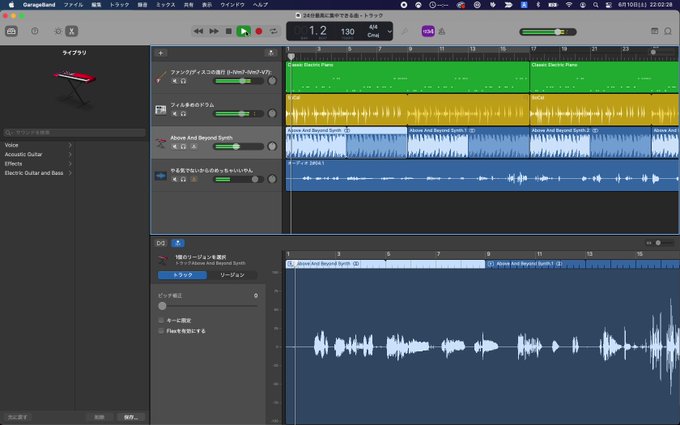Mute the fourth audio track with voice waveform
This screenshot has height=425, width=680.
tap(175, 179)
